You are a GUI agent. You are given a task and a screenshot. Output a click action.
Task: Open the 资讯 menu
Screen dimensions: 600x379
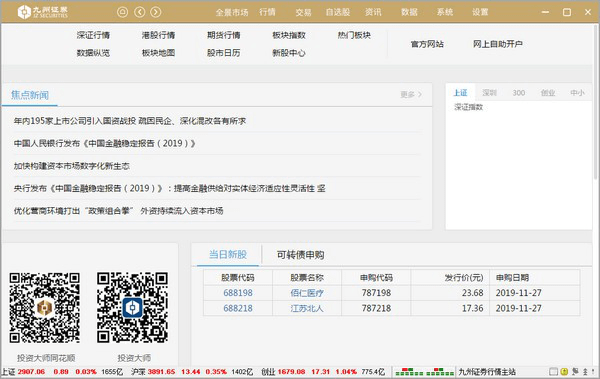pyautogui.click(x=373, y=12)
